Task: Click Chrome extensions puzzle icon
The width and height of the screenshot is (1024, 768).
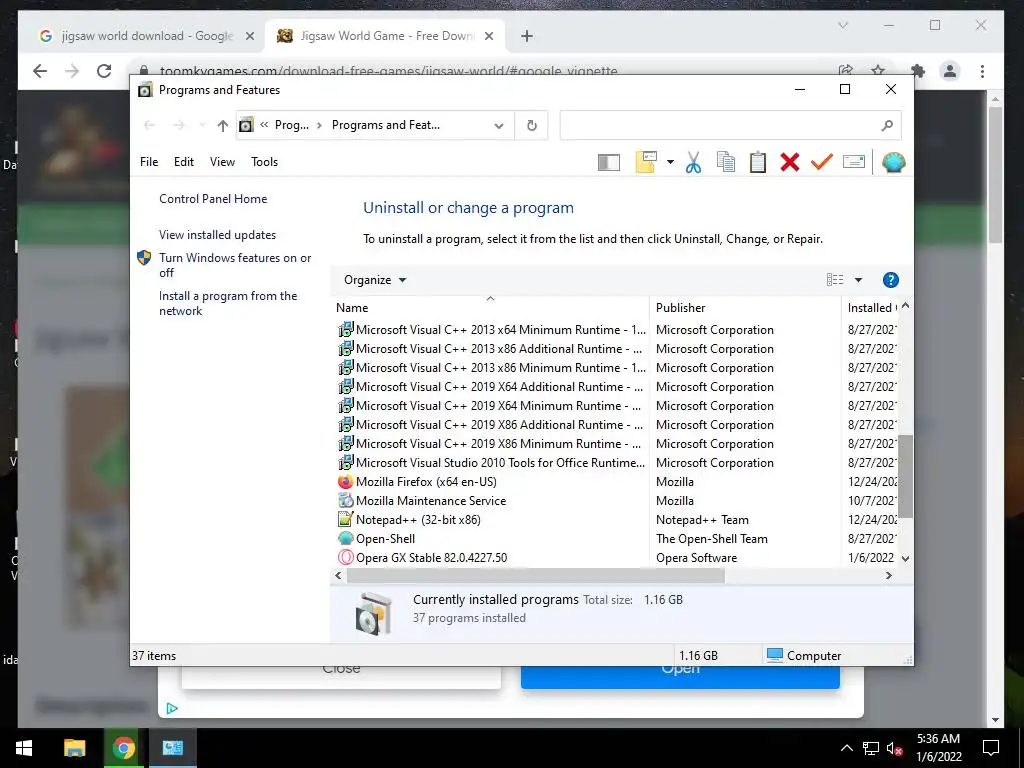Action: 918,71
